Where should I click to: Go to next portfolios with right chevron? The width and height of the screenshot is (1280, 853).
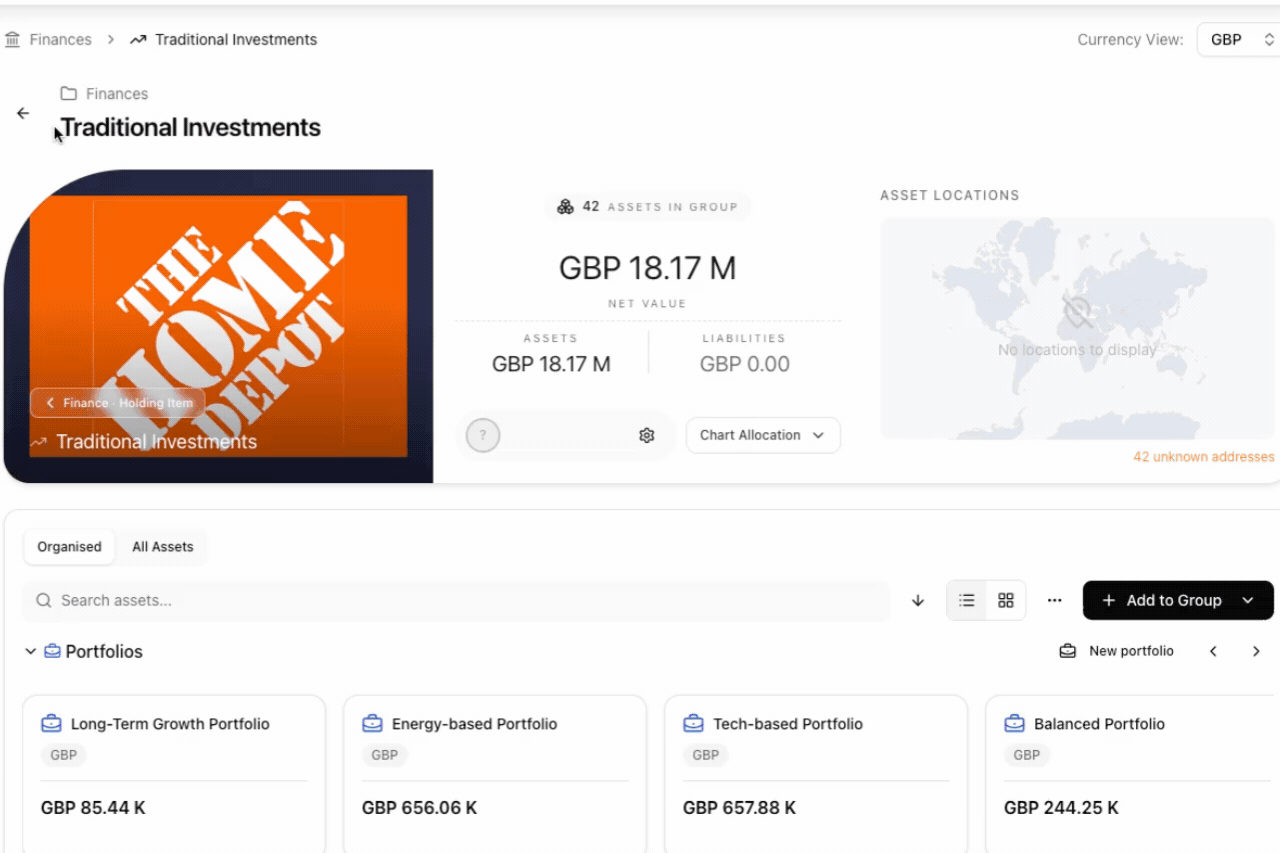[x=1256, y=651]
